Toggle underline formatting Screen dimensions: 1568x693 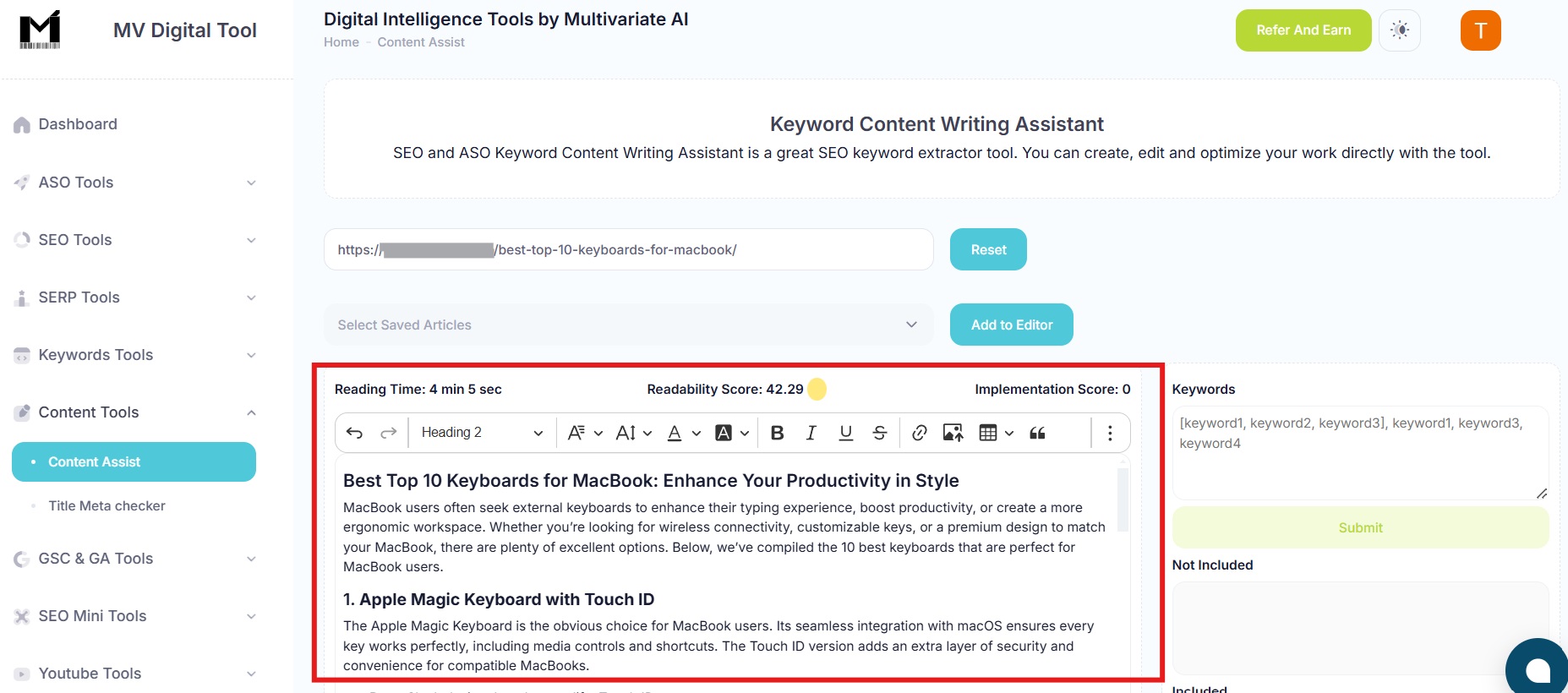846,433
